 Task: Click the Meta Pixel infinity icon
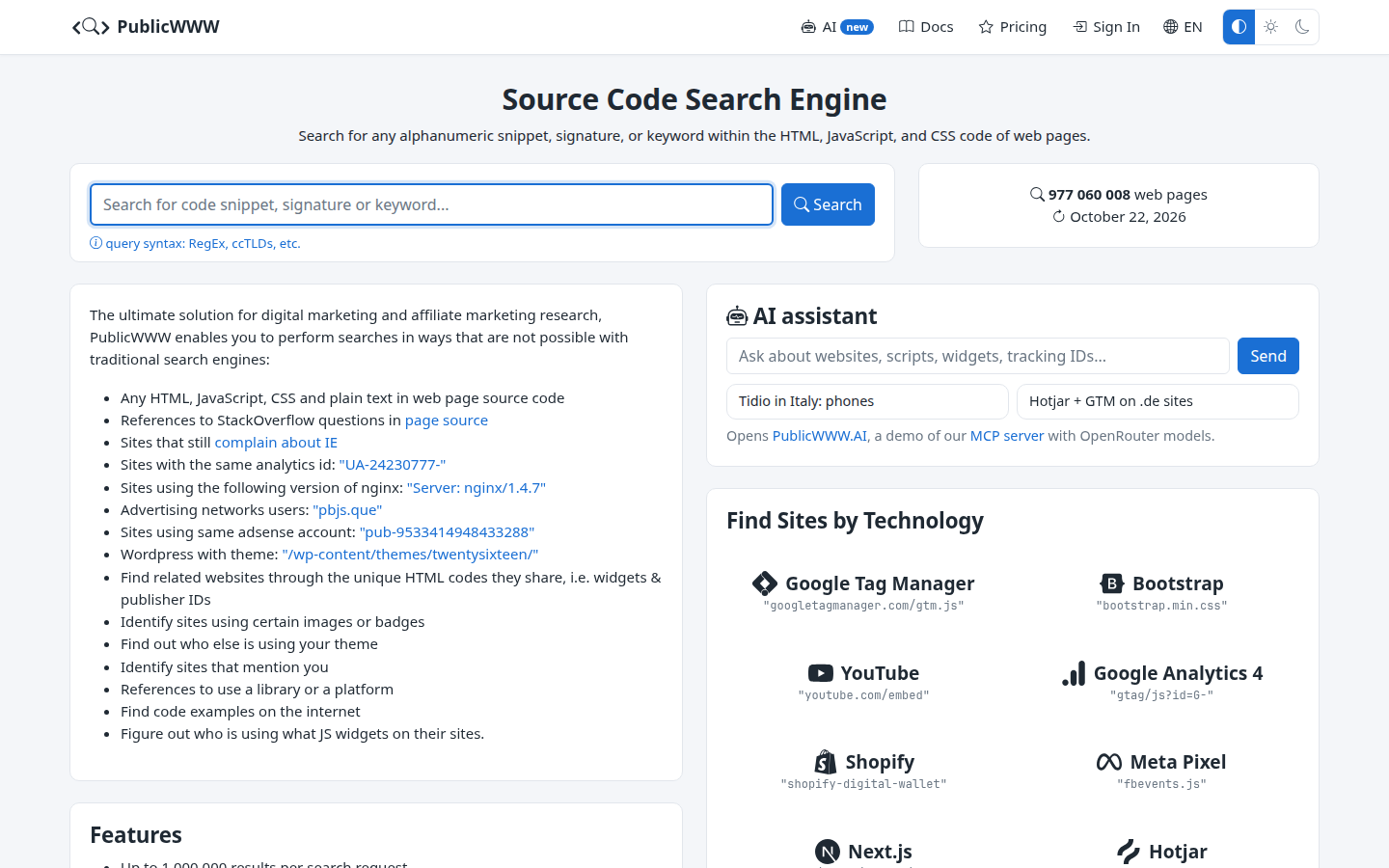pos(1109,762)
